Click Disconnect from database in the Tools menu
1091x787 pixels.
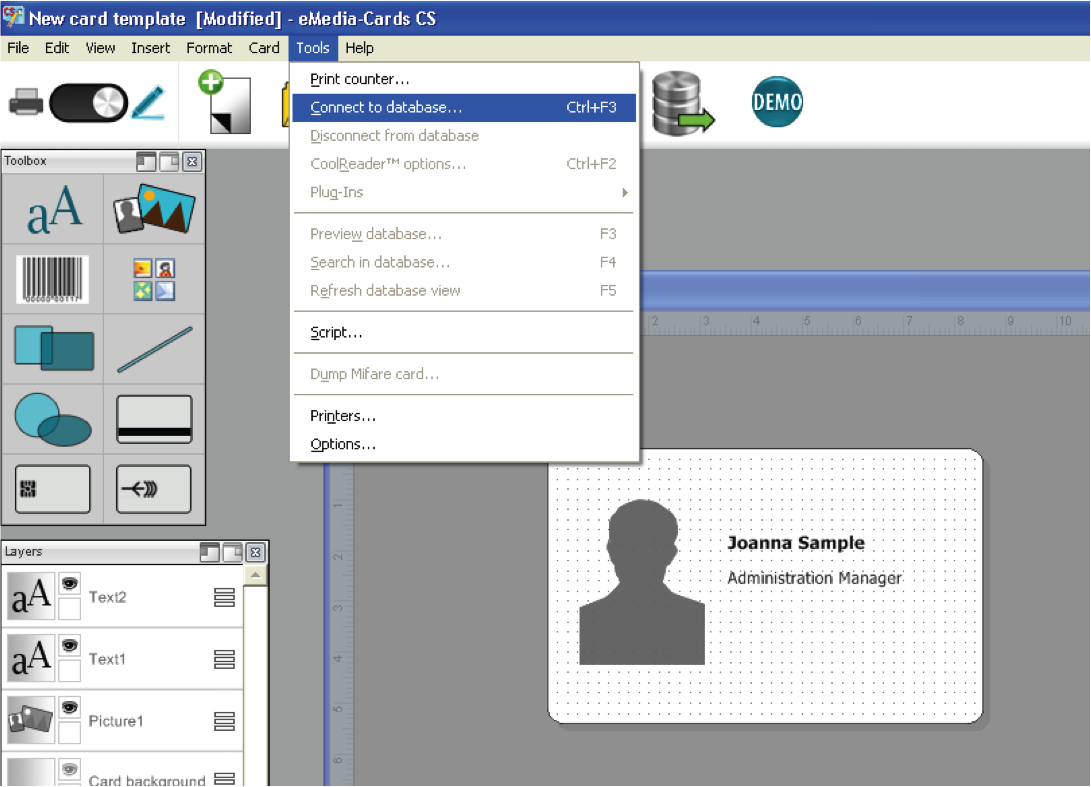click(464, 136)
